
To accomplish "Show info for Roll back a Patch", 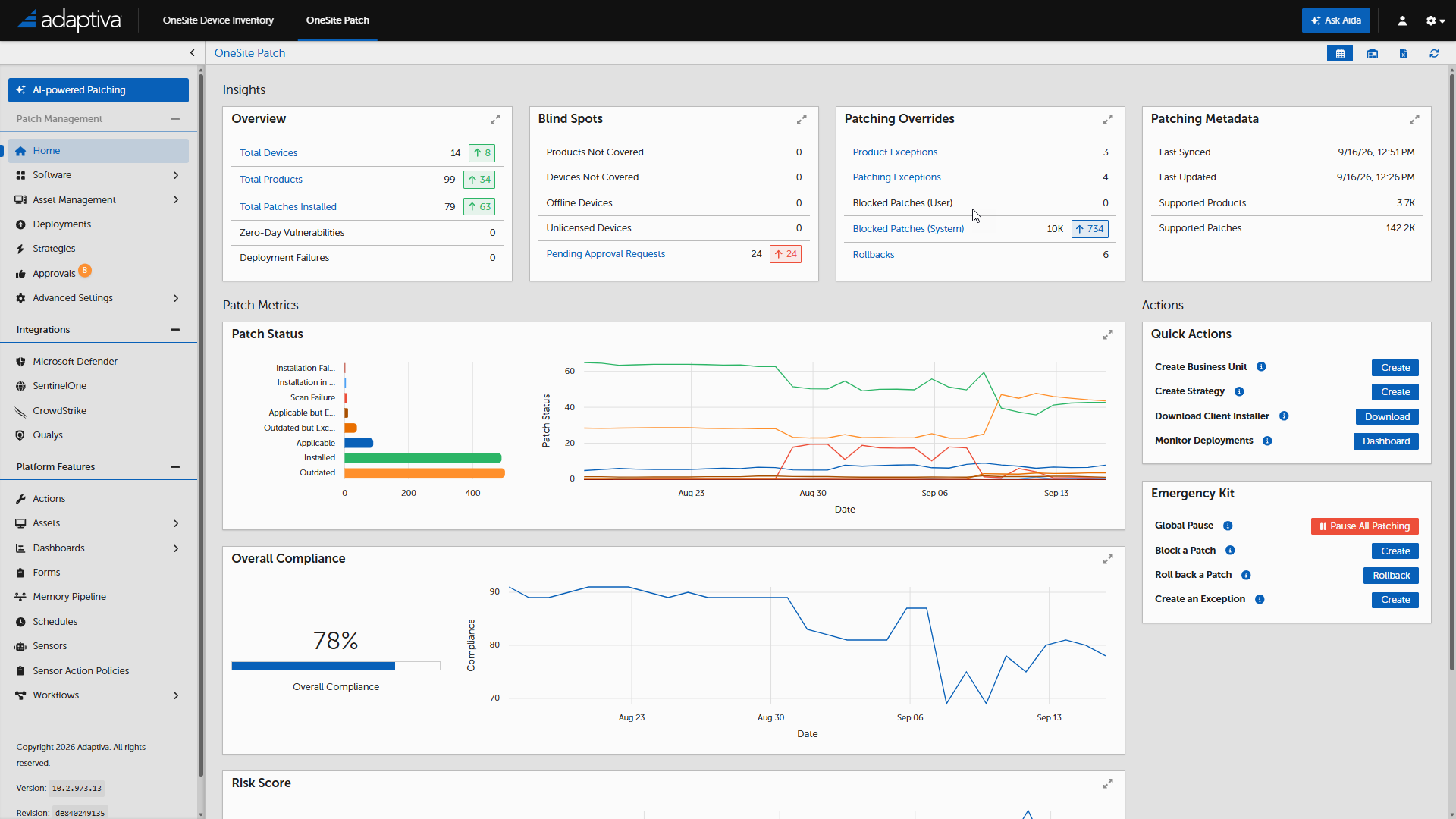I will (1246, 575).
